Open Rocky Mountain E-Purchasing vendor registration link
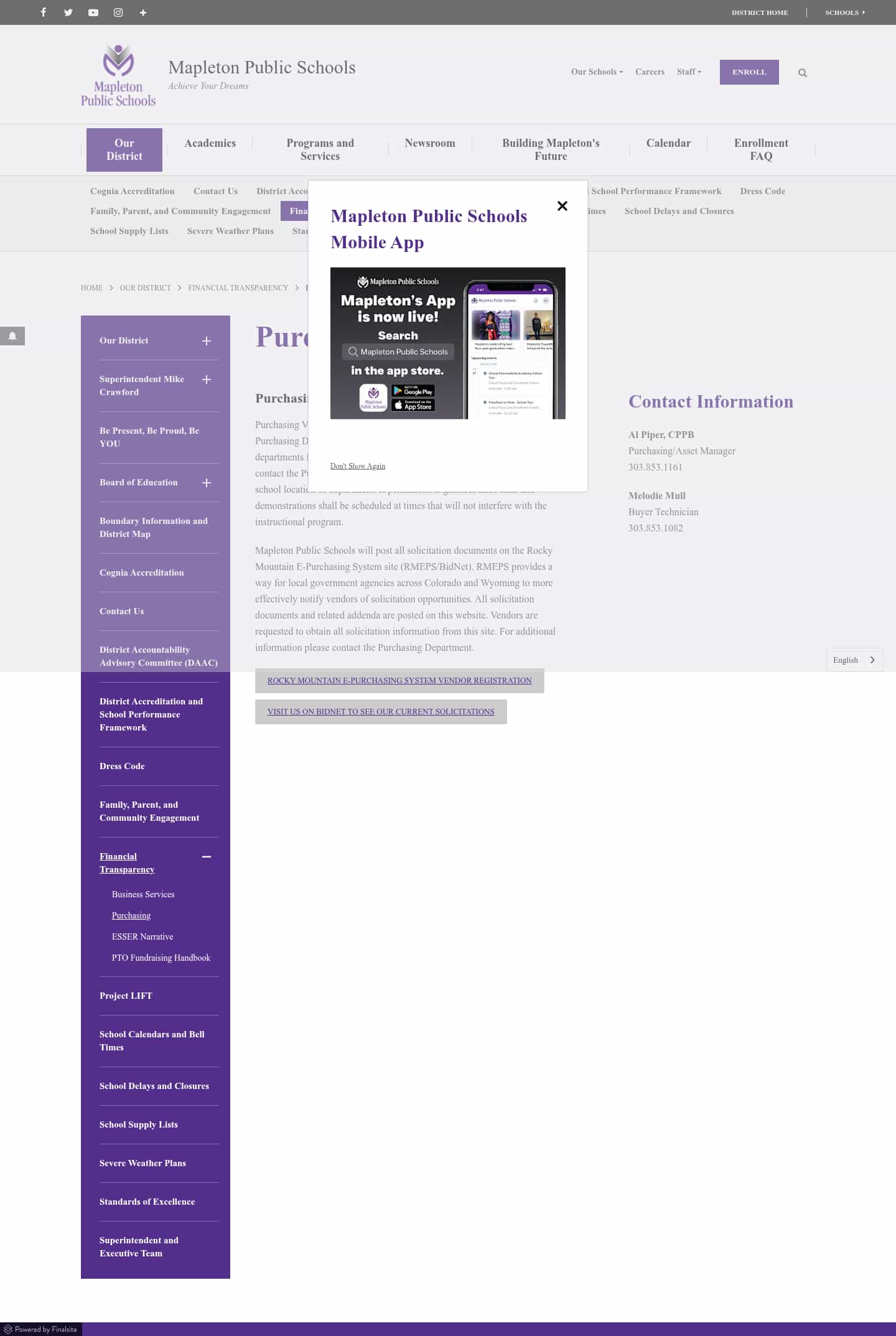 [x=399, y=681]
